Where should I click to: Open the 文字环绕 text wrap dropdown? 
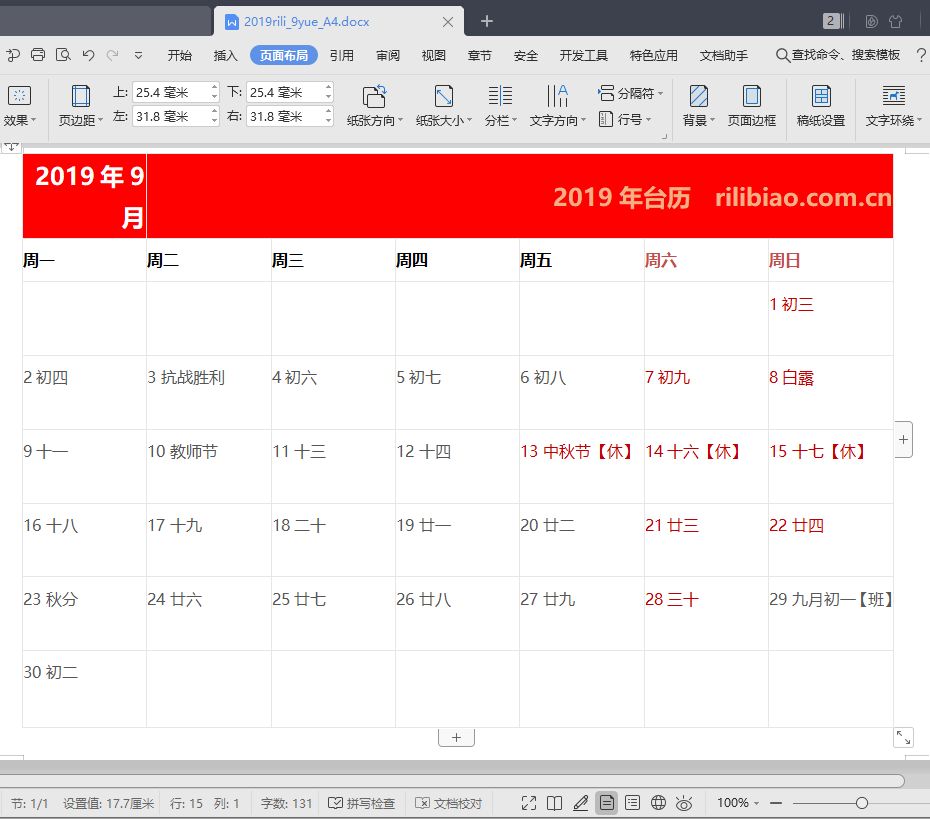tap(894, 106)
